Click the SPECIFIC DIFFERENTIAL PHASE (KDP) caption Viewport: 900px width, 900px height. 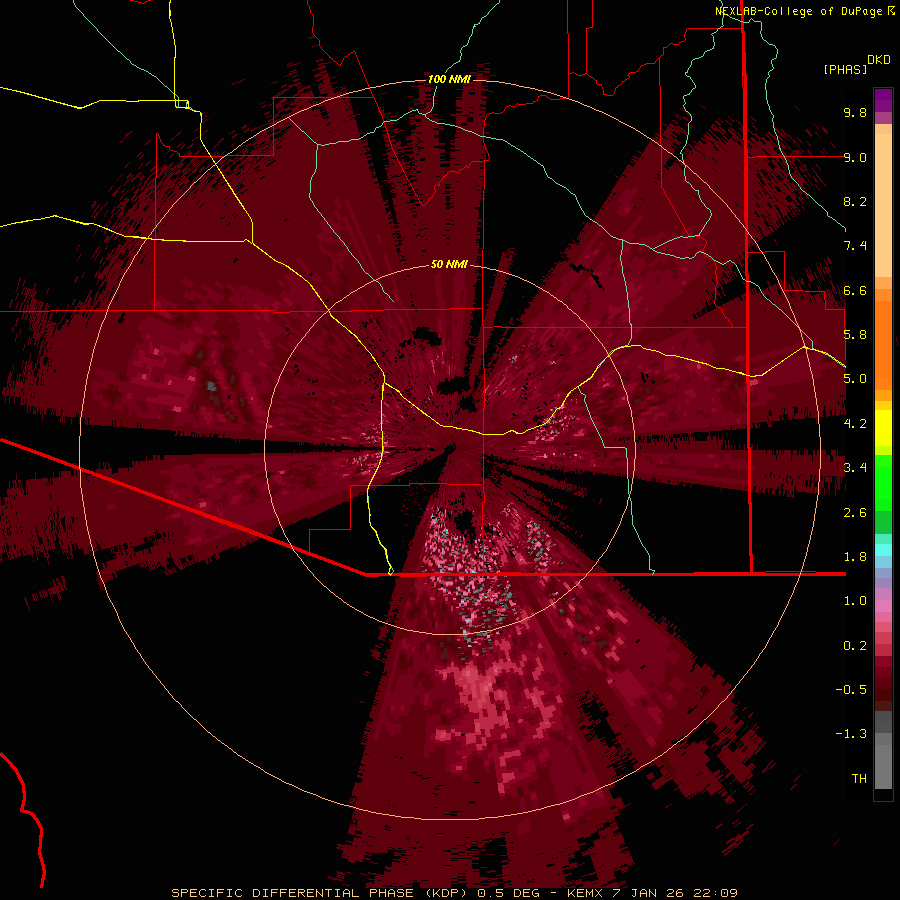tap(320, 893)
